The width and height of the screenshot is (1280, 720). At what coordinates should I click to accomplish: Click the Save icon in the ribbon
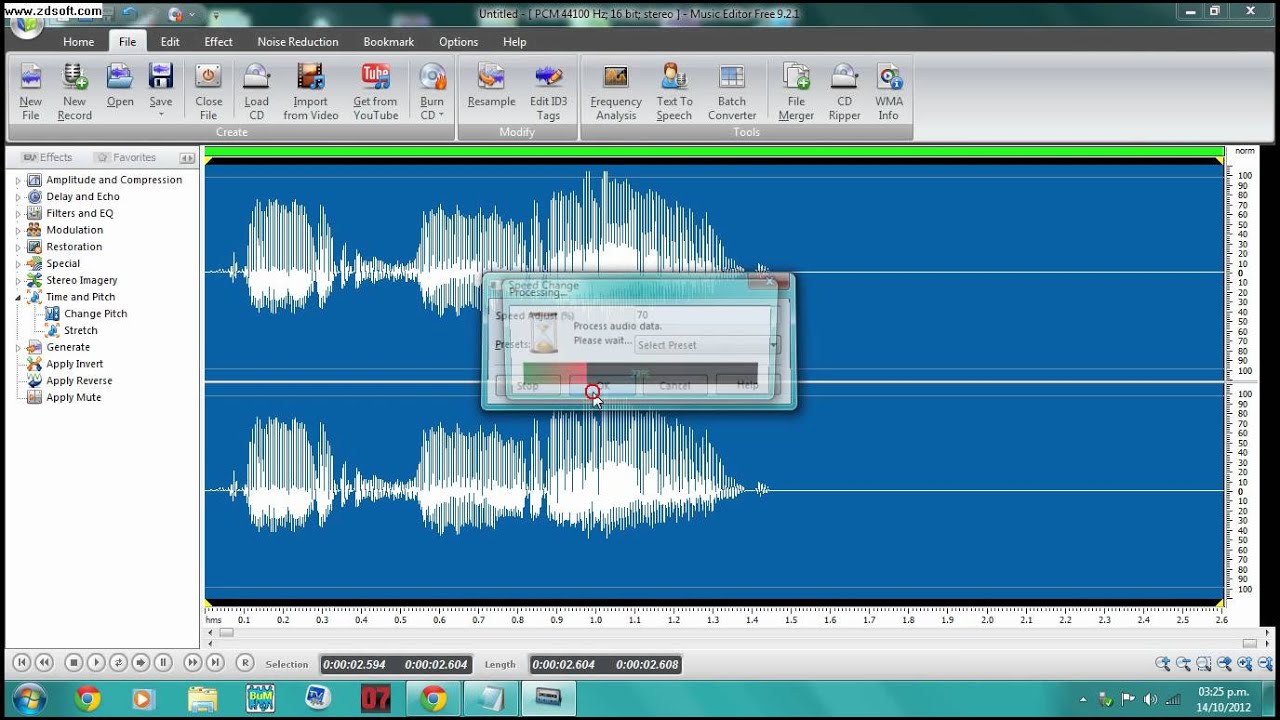click(161, 77)
